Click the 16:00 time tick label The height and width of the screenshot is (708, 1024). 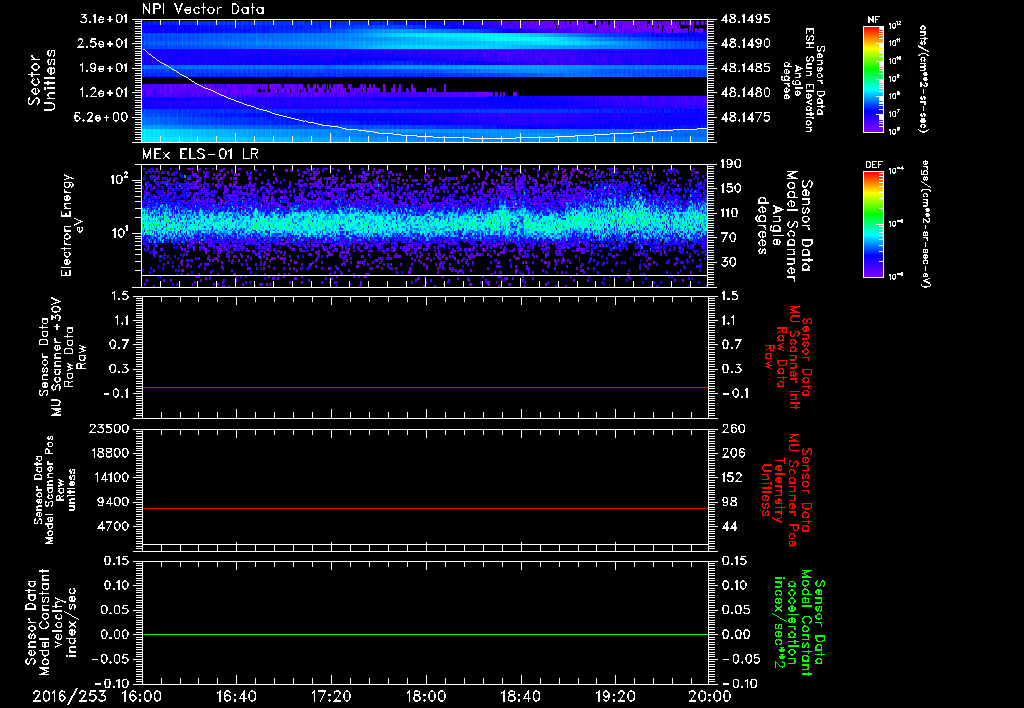(x=142, y=696)
